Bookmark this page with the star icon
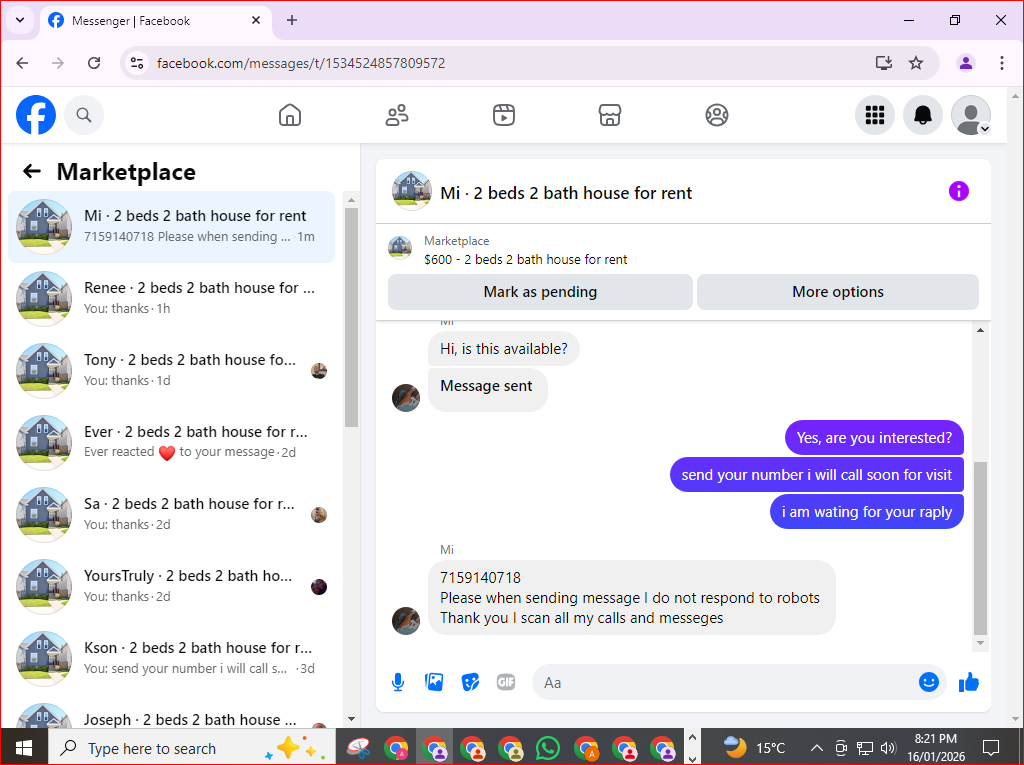 tap(916, 63)
